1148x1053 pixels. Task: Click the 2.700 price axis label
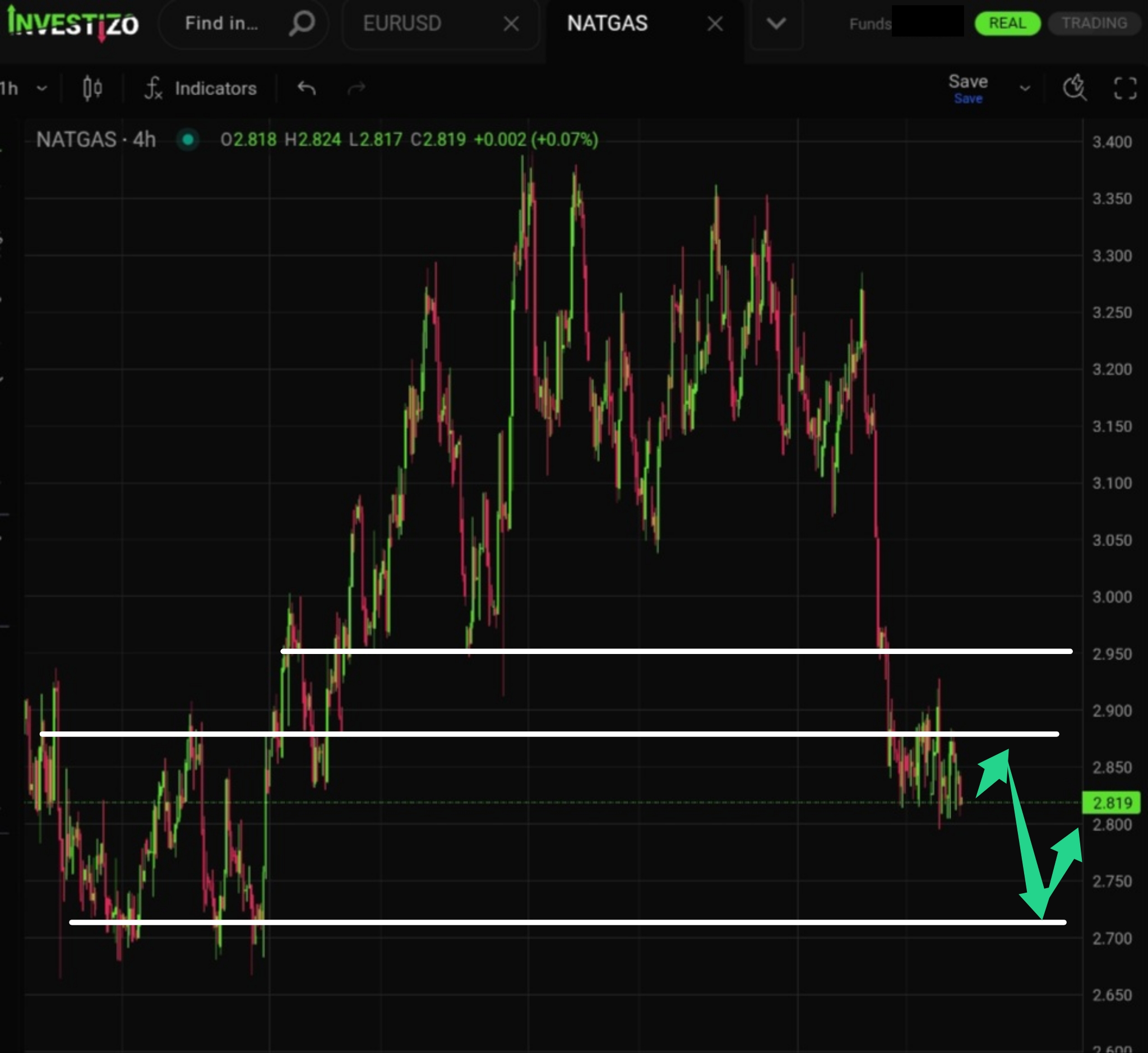point(1112,939)
